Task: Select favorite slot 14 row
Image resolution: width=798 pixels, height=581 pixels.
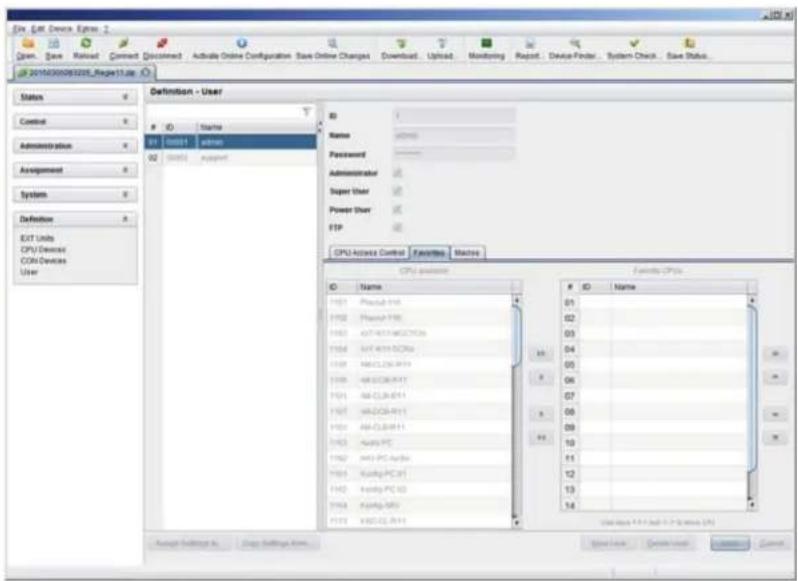Action: [x=654, y=505]
